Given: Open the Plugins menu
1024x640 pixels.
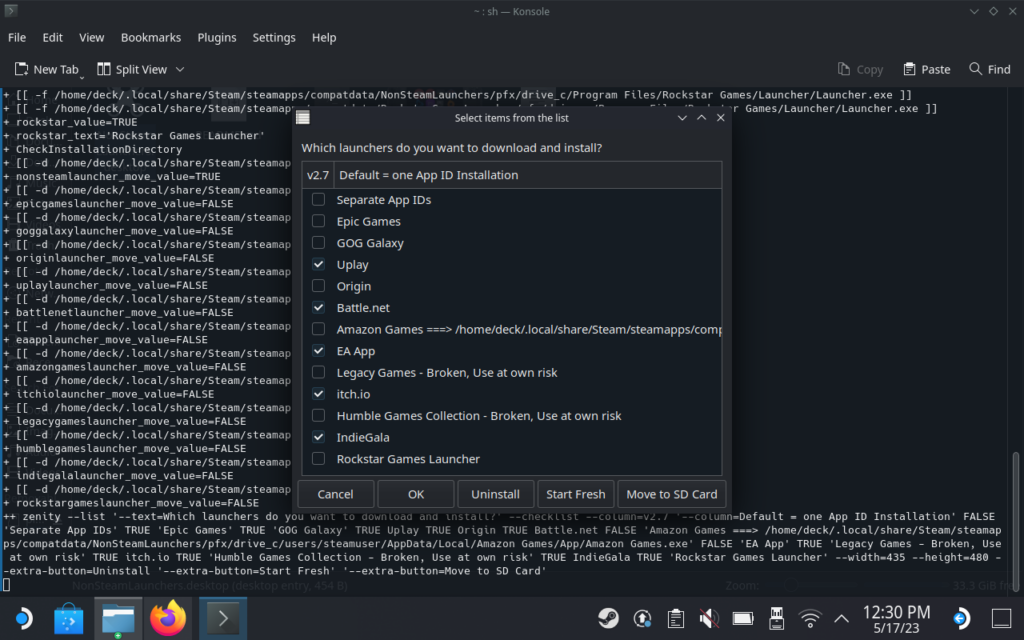Looking at the screenshot, I should point(216,37).
